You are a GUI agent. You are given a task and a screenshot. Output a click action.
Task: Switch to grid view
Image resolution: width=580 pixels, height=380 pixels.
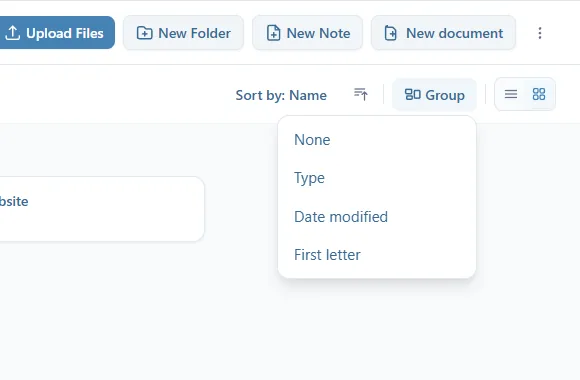(539, 94)
